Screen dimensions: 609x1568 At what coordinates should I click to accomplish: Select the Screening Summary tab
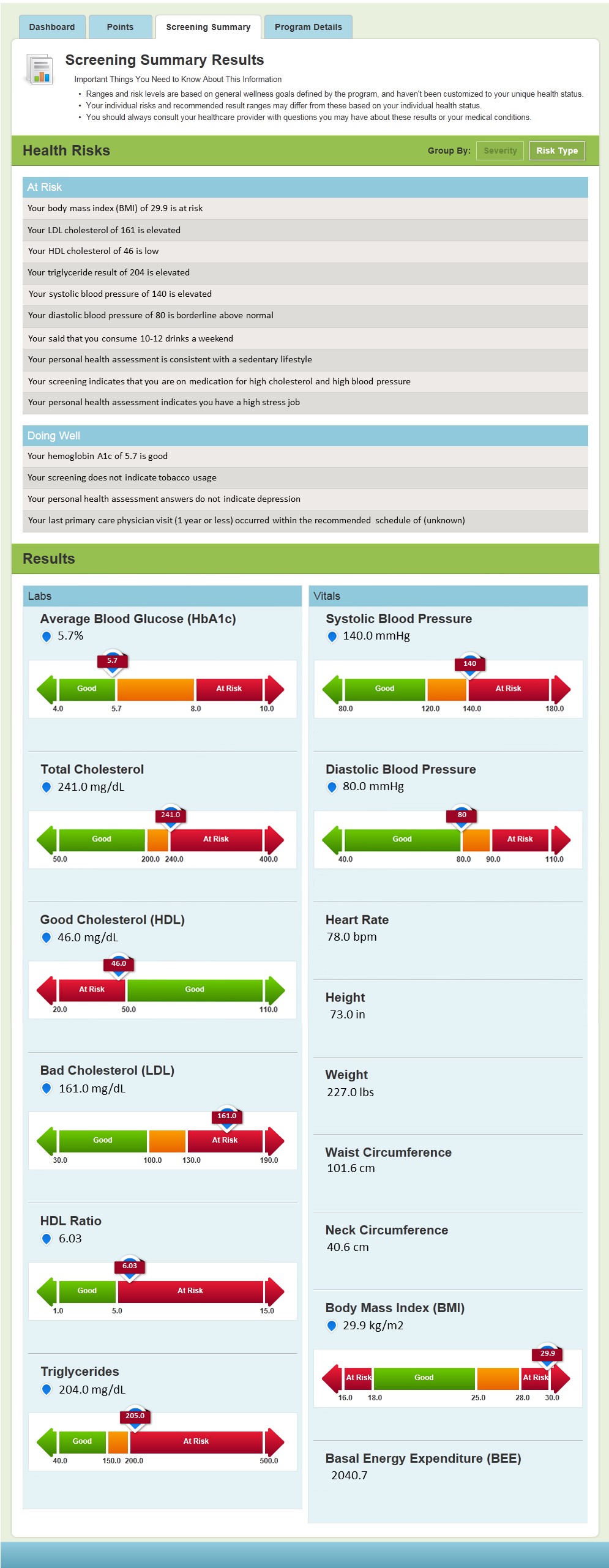click(x=208, y=27)
